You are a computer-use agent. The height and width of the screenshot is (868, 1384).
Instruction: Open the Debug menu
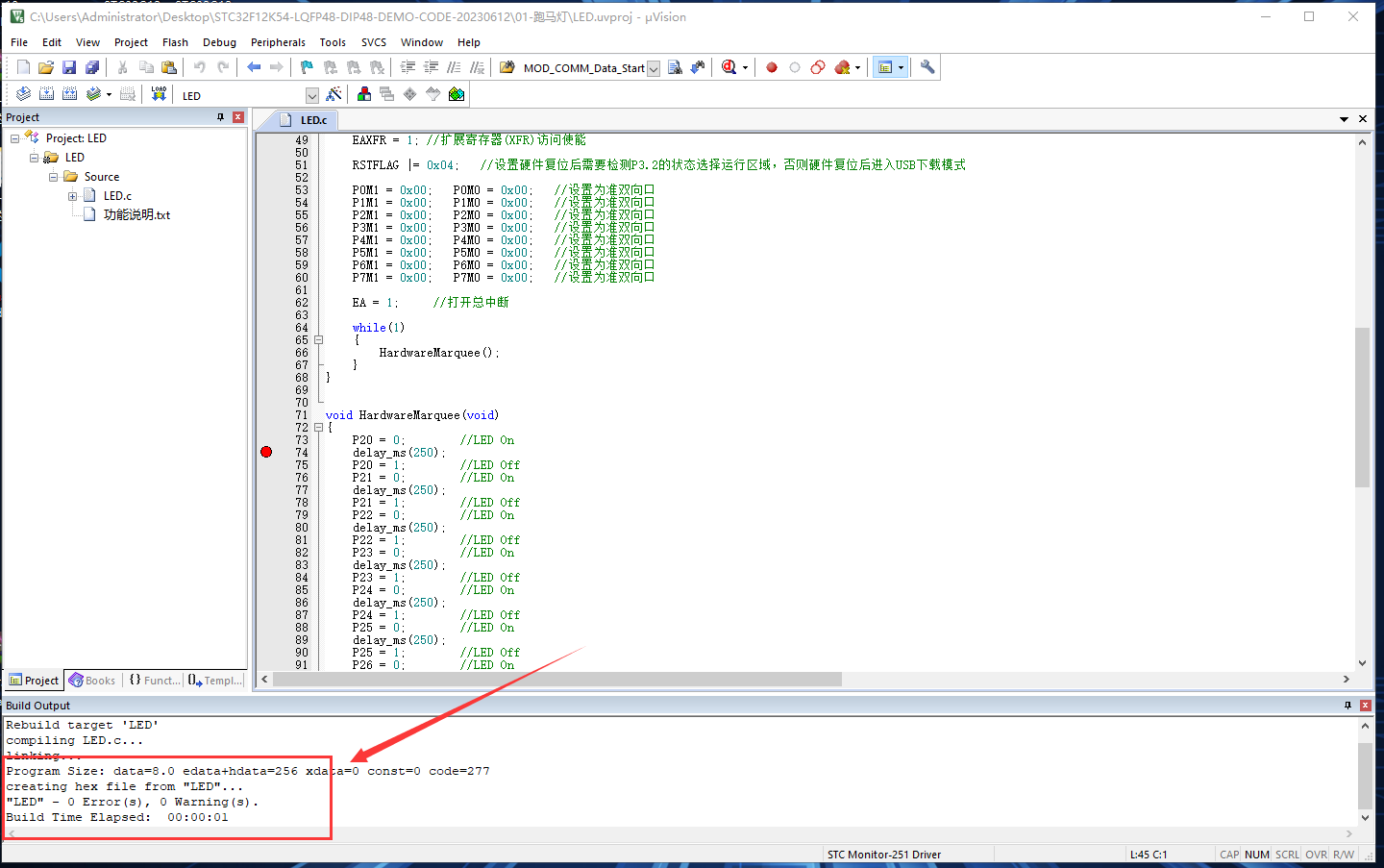(219, 42)
